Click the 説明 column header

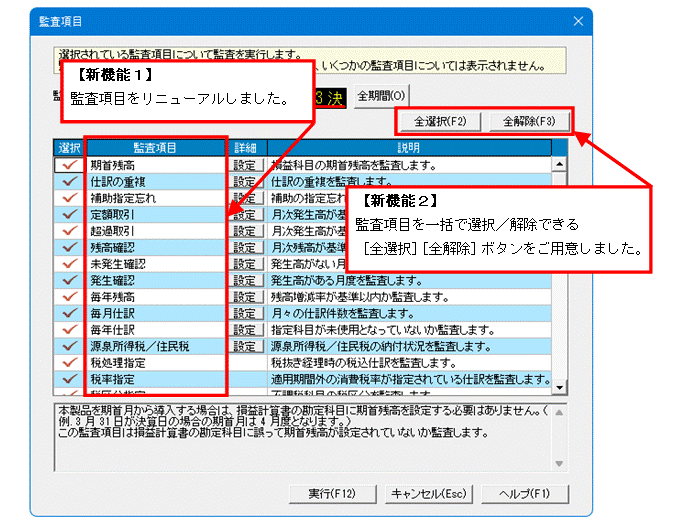pyautogui.click(x=409, y=148)
